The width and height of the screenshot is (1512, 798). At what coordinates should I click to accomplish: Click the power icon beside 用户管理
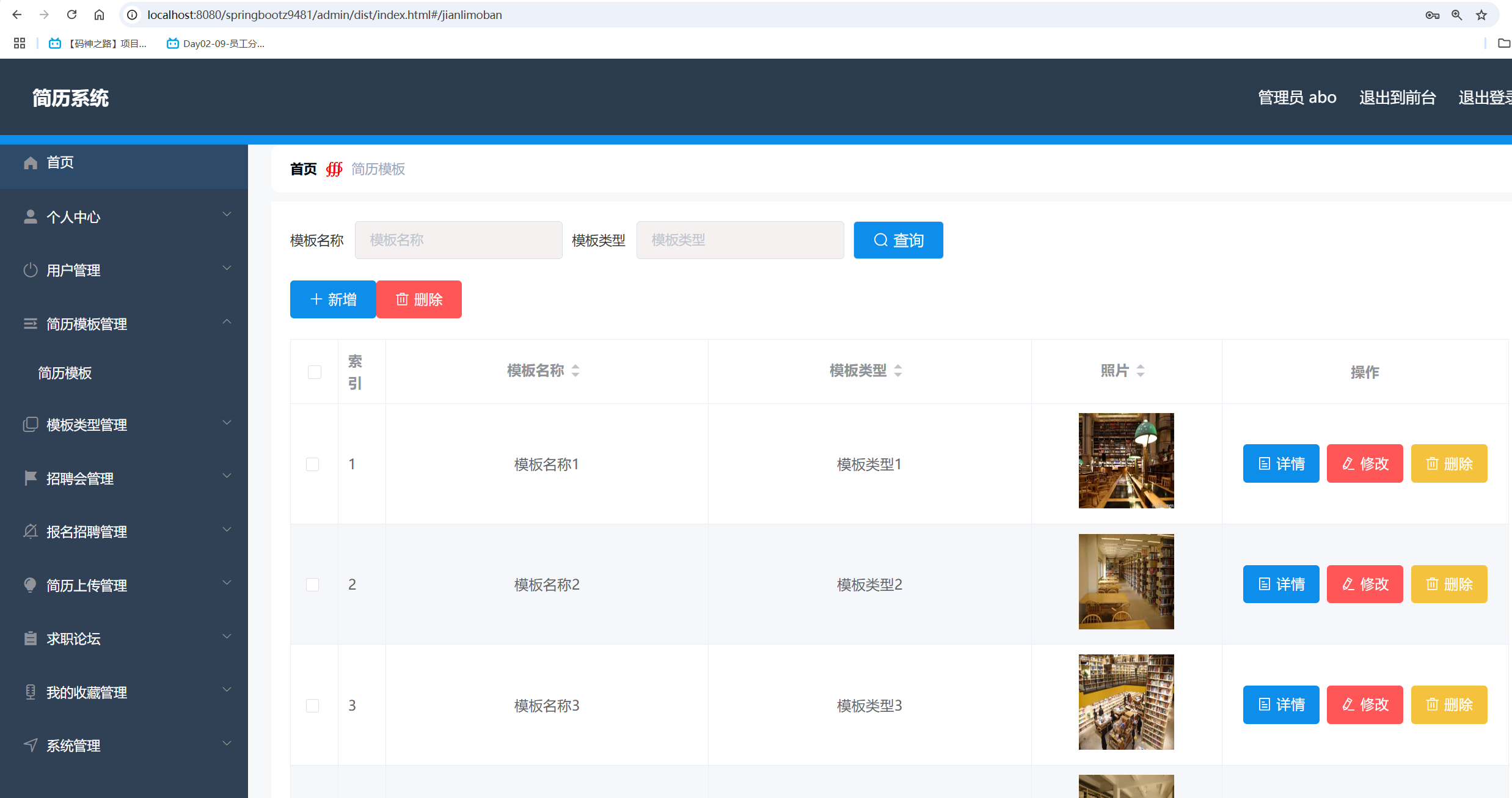(x=31, y=270)
